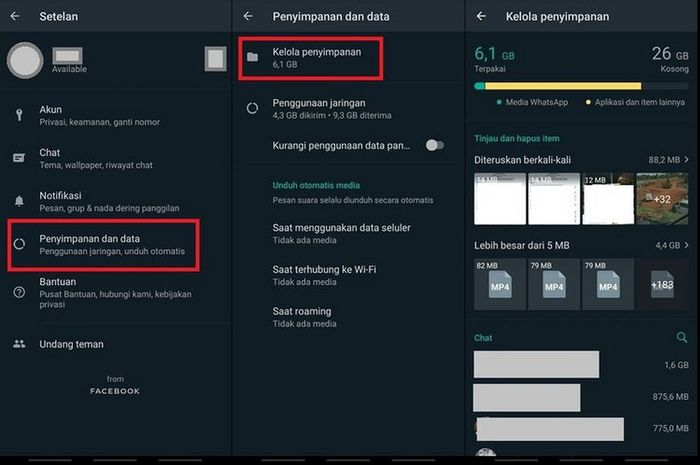700x465 pixels.
Task: Go back from the Setelan screen
Action: (15, 16)
